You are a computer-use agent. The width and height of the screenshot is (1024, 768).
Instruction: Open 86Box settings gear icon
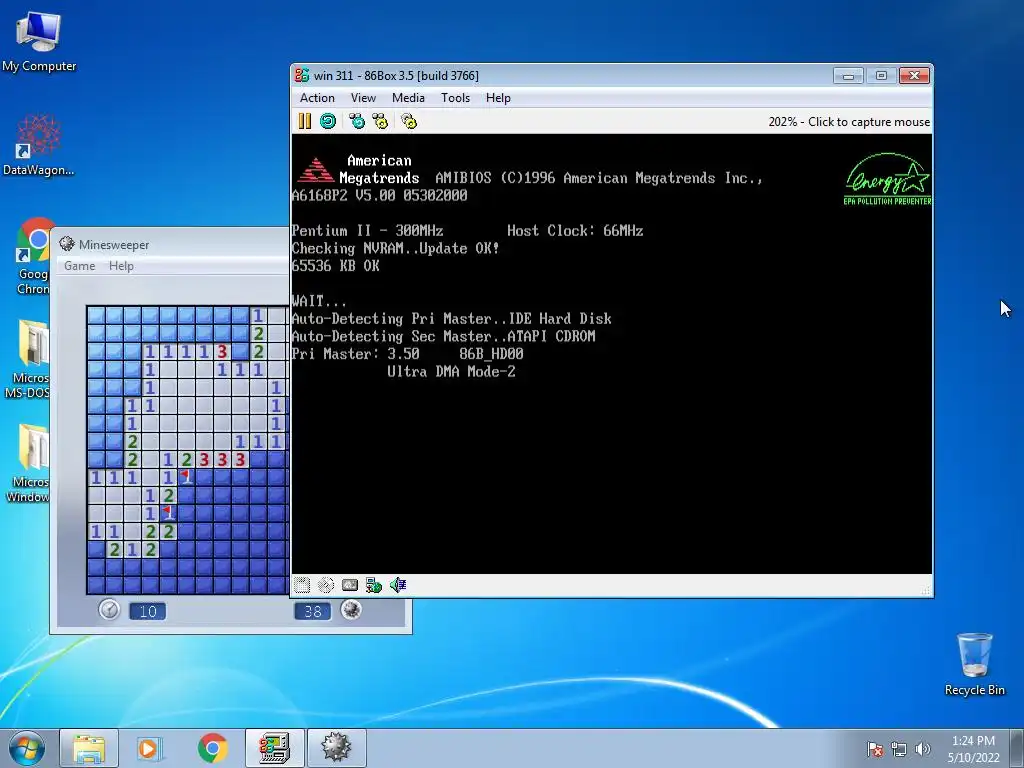point(409,121)
